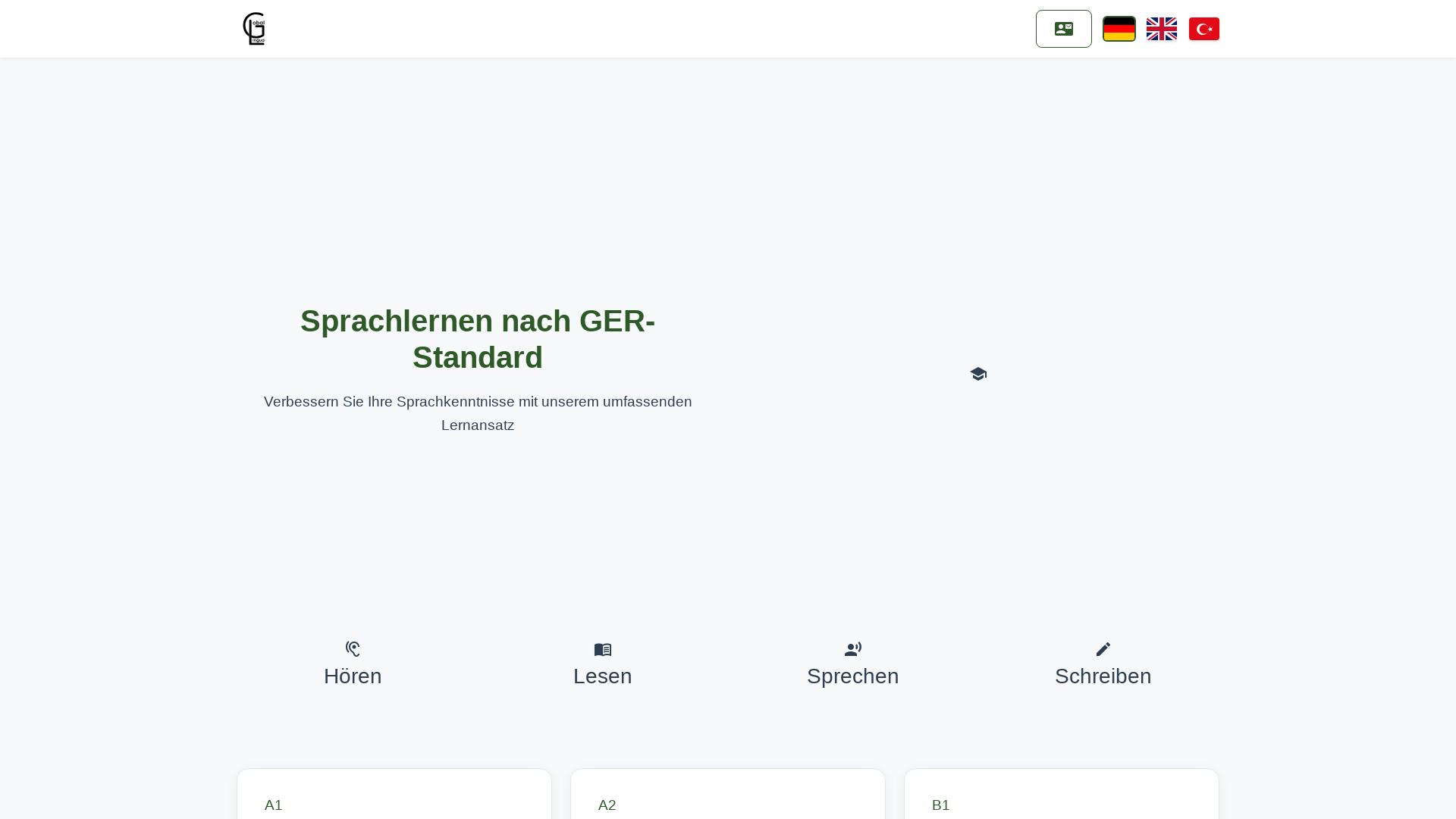Open the Sprechen skill section
1456x819 pixels.
coord(852,676)
